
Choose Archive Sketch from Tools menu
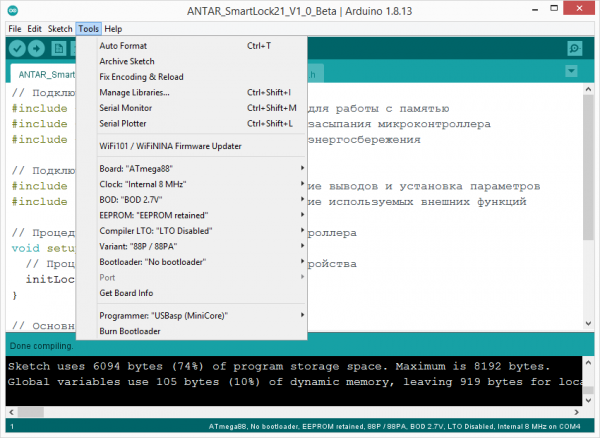click(x=191, y=62)
